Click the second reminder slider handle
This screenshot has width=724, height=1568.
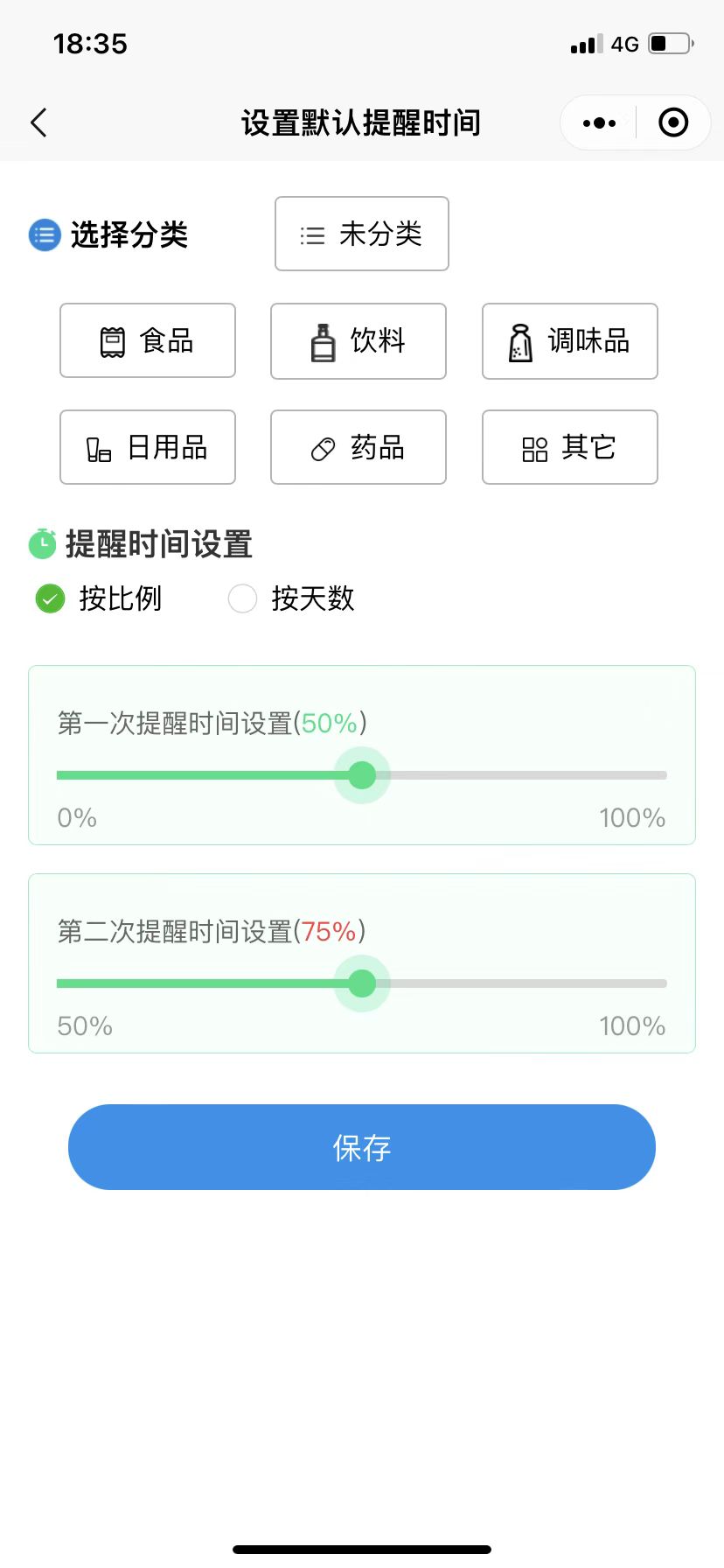(x=362, y=983)
